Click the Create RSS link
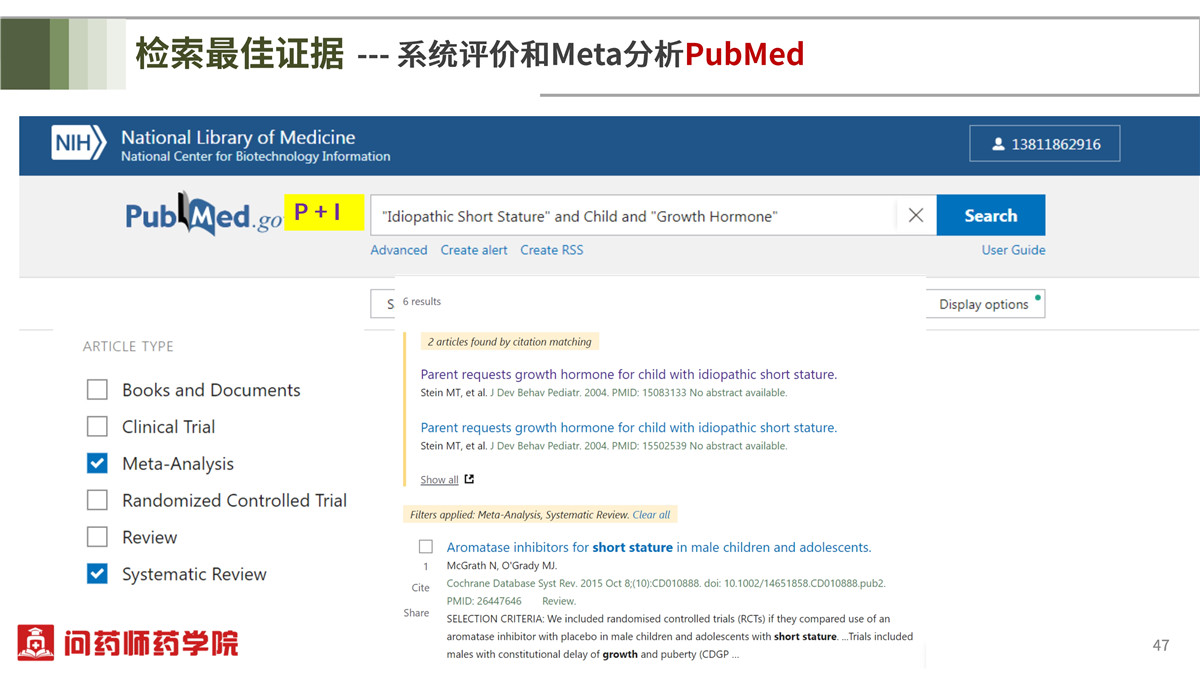Image resolution: width=1200 pixels, height=675 pixels. 551,250
